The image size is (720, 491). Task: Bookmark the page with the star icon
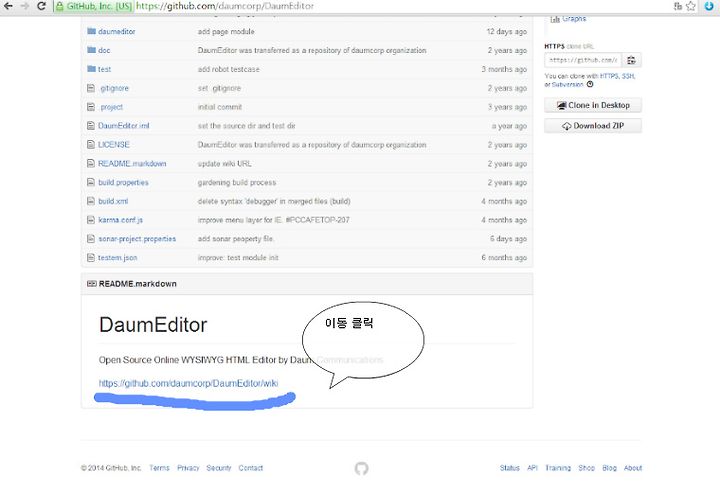690,6
